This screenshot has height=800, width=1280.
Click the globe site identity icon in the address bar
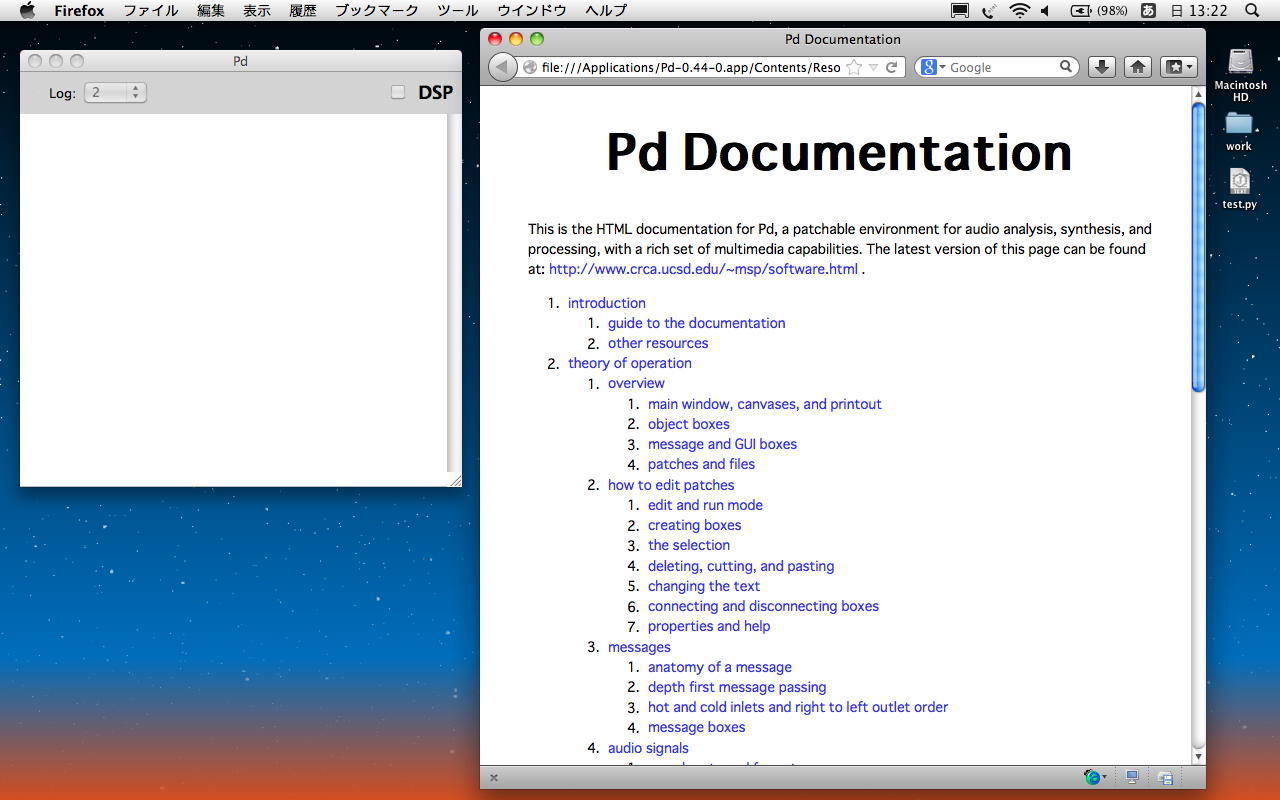click(x=530, y=67)
